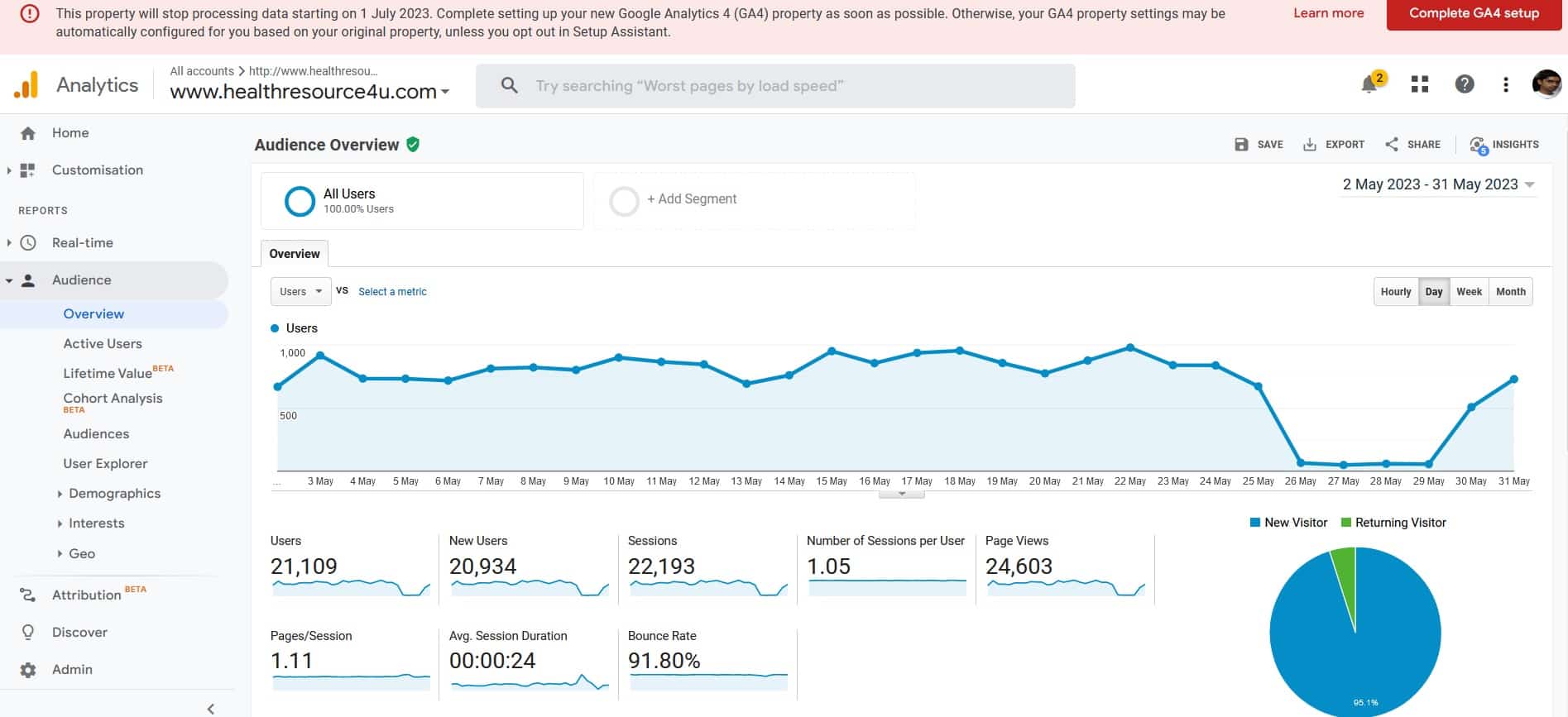1568x717 pixels.
Task: Click the New Visitor legend swatch
Action: [x=1255, y=523]
